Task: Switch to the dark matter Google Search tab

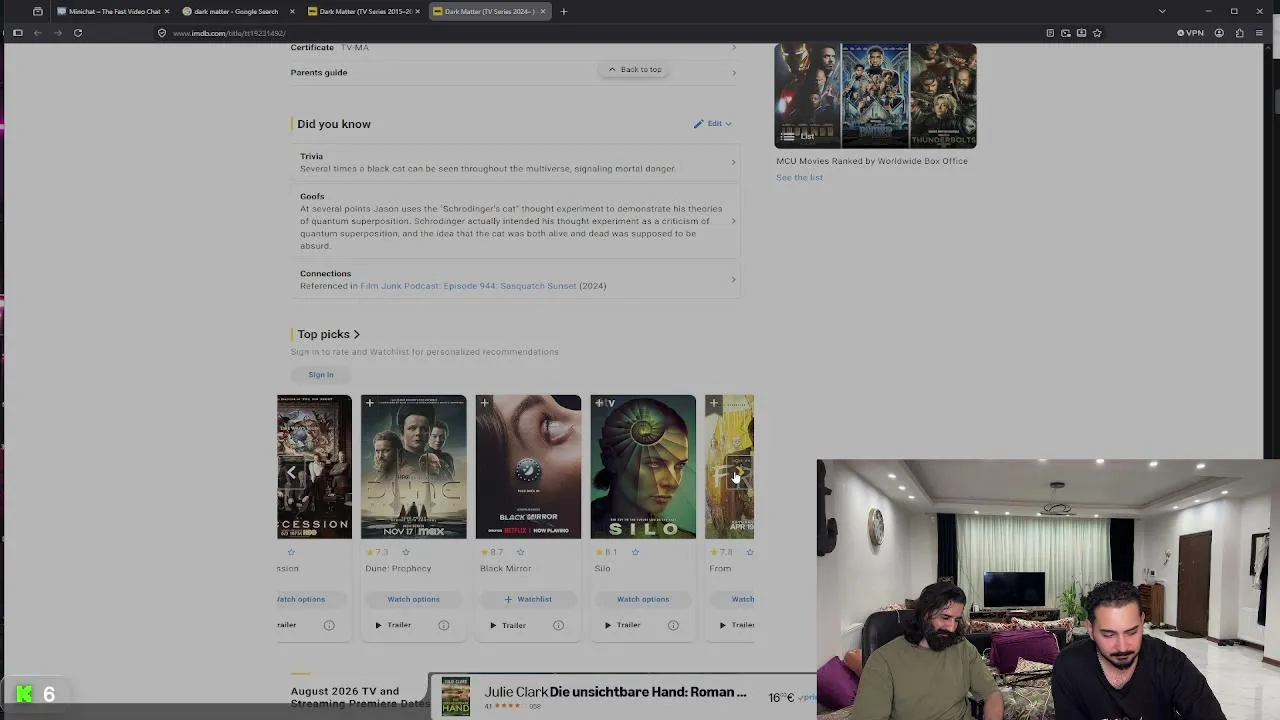Action: coord(236,11)
